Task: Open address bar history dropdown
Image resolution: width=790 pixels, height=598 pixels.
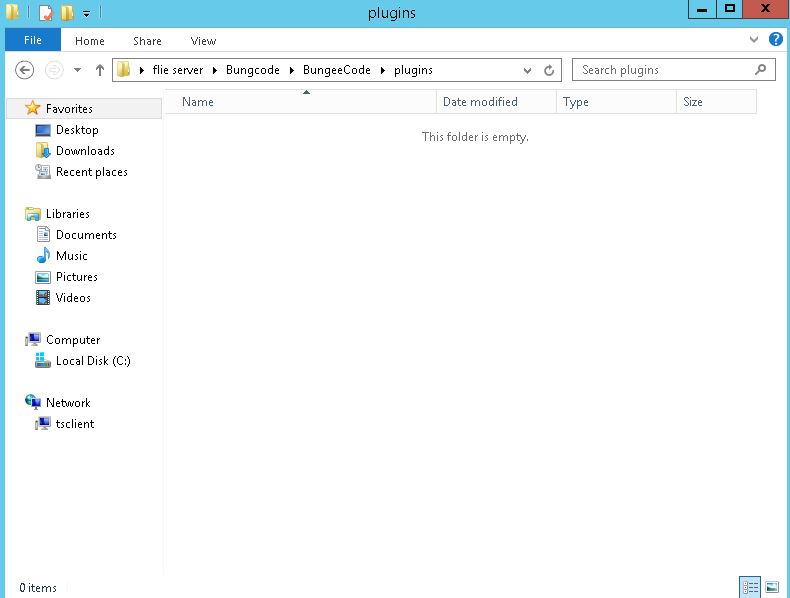Action: tap(528, 70)
